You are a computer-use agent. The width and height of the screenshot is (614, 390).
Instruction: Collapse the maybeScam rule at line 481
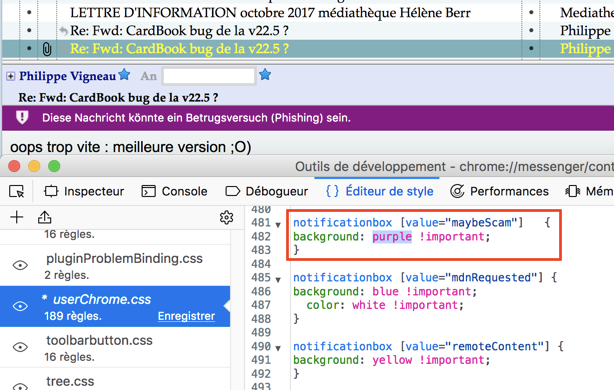[278, 225]
